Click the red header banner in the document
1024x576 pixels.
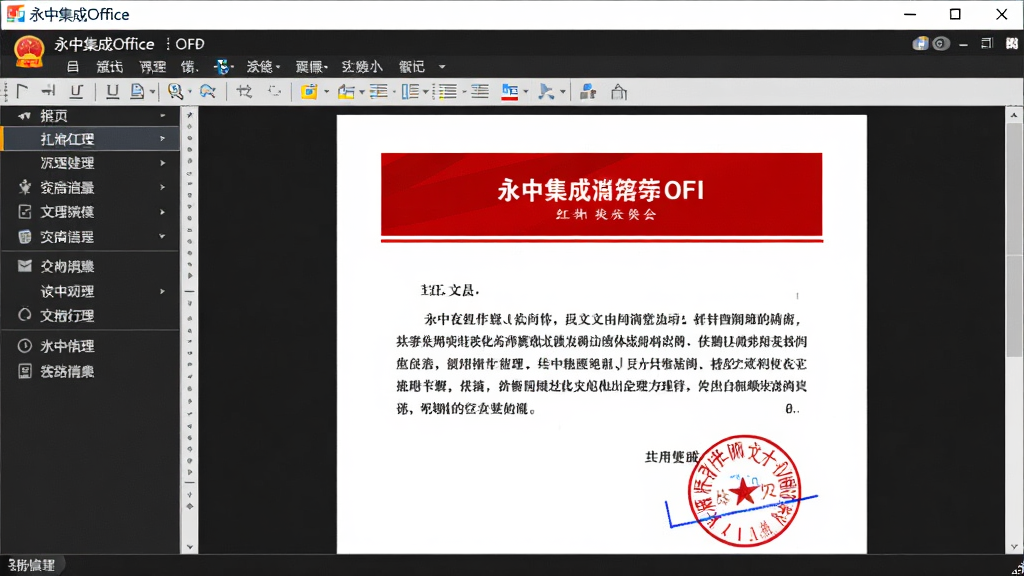click(601, 195)
